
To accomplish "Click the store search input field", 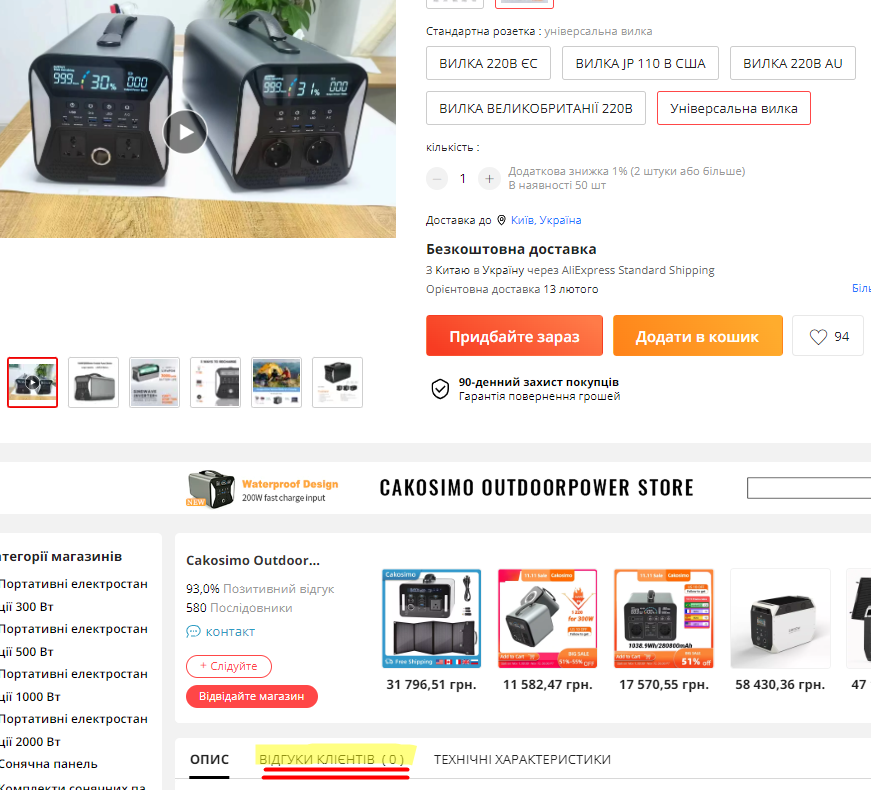I will point(809,488).
